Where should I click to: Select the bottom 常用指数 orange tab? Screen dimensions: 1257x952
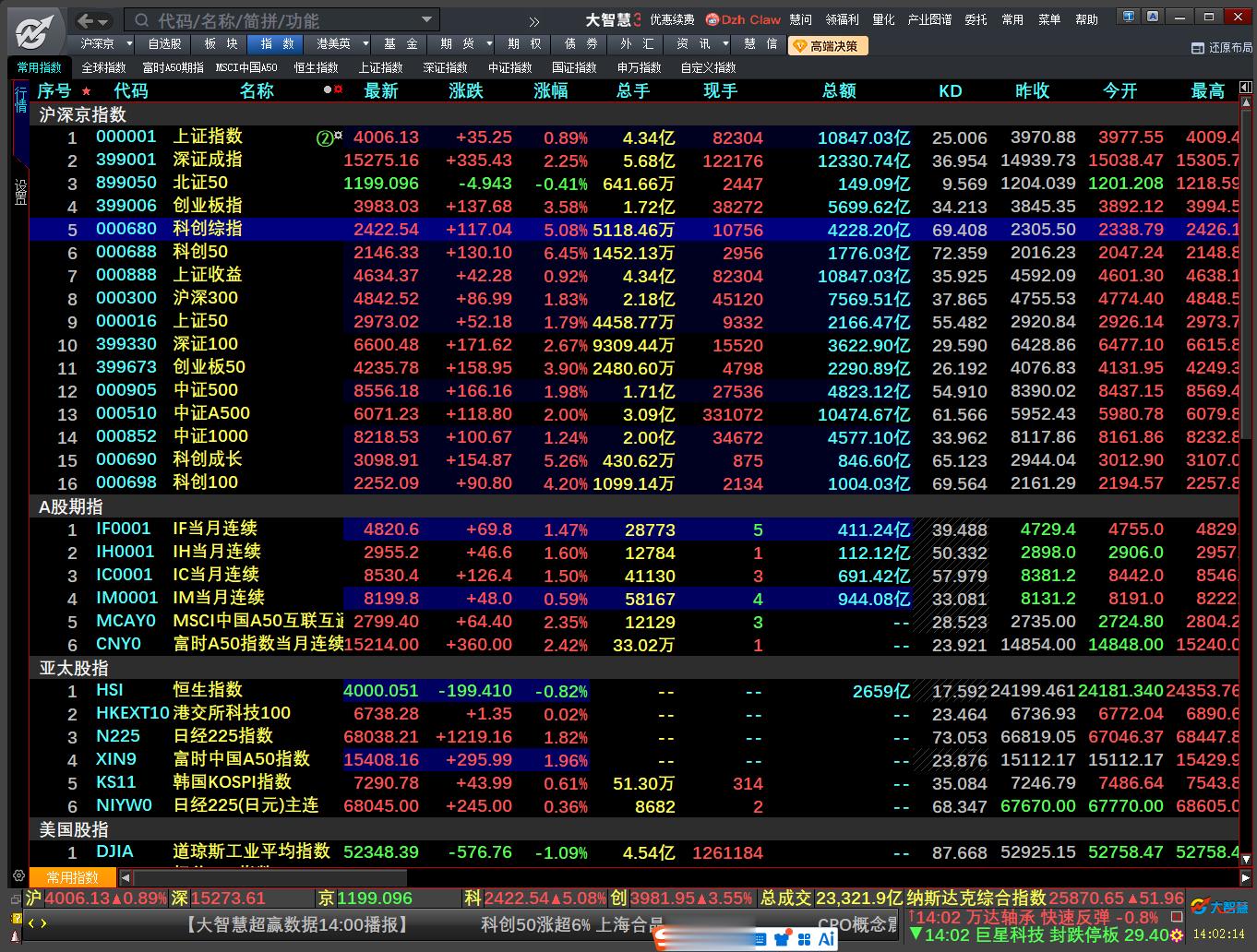(x=73, y=877)
